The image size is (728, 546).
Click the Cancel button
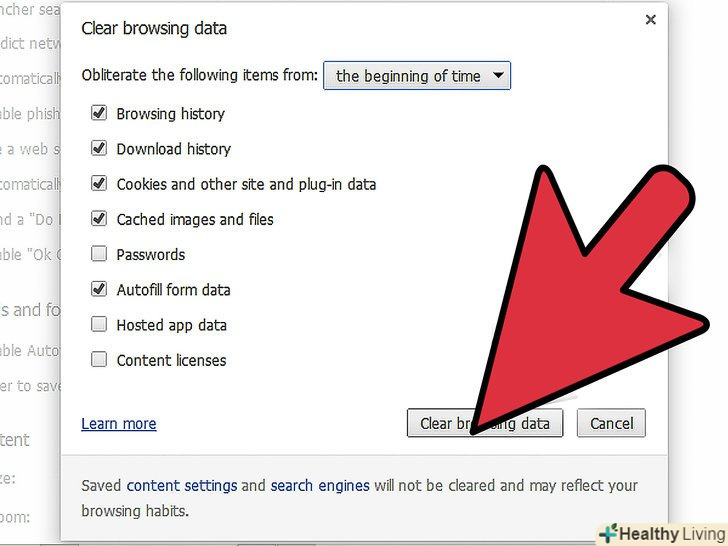[x=611, y=423]
